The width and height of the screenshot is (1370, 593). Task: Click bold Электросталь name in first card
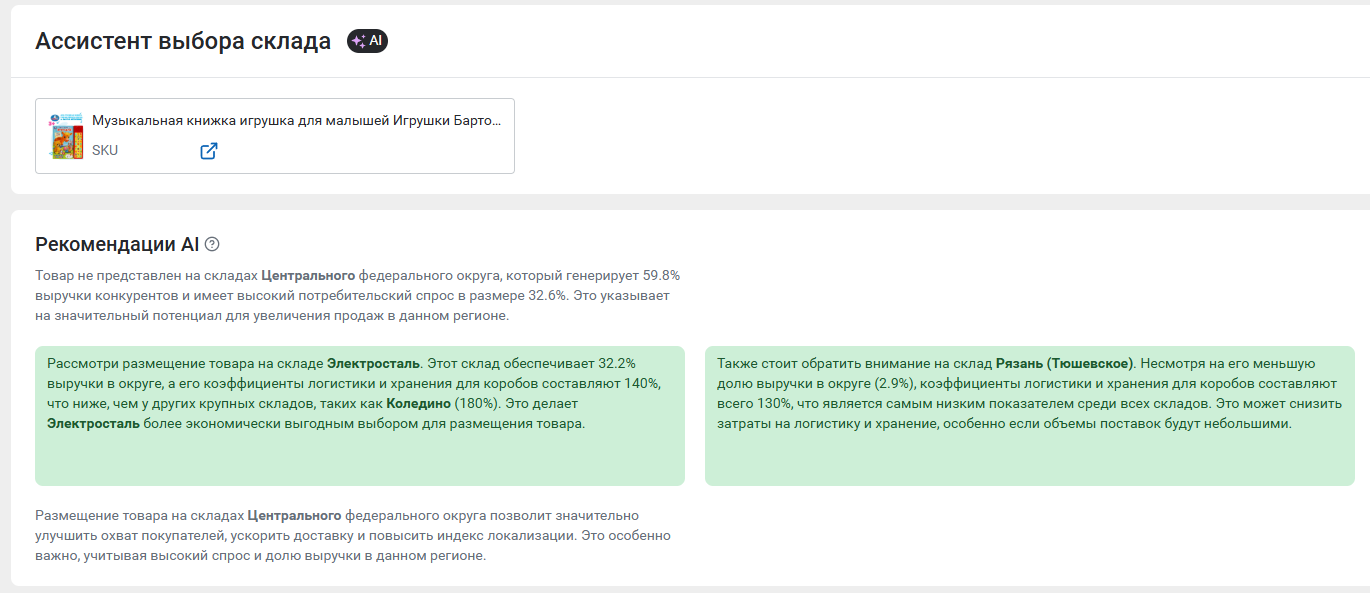click(x=374, y=363)
